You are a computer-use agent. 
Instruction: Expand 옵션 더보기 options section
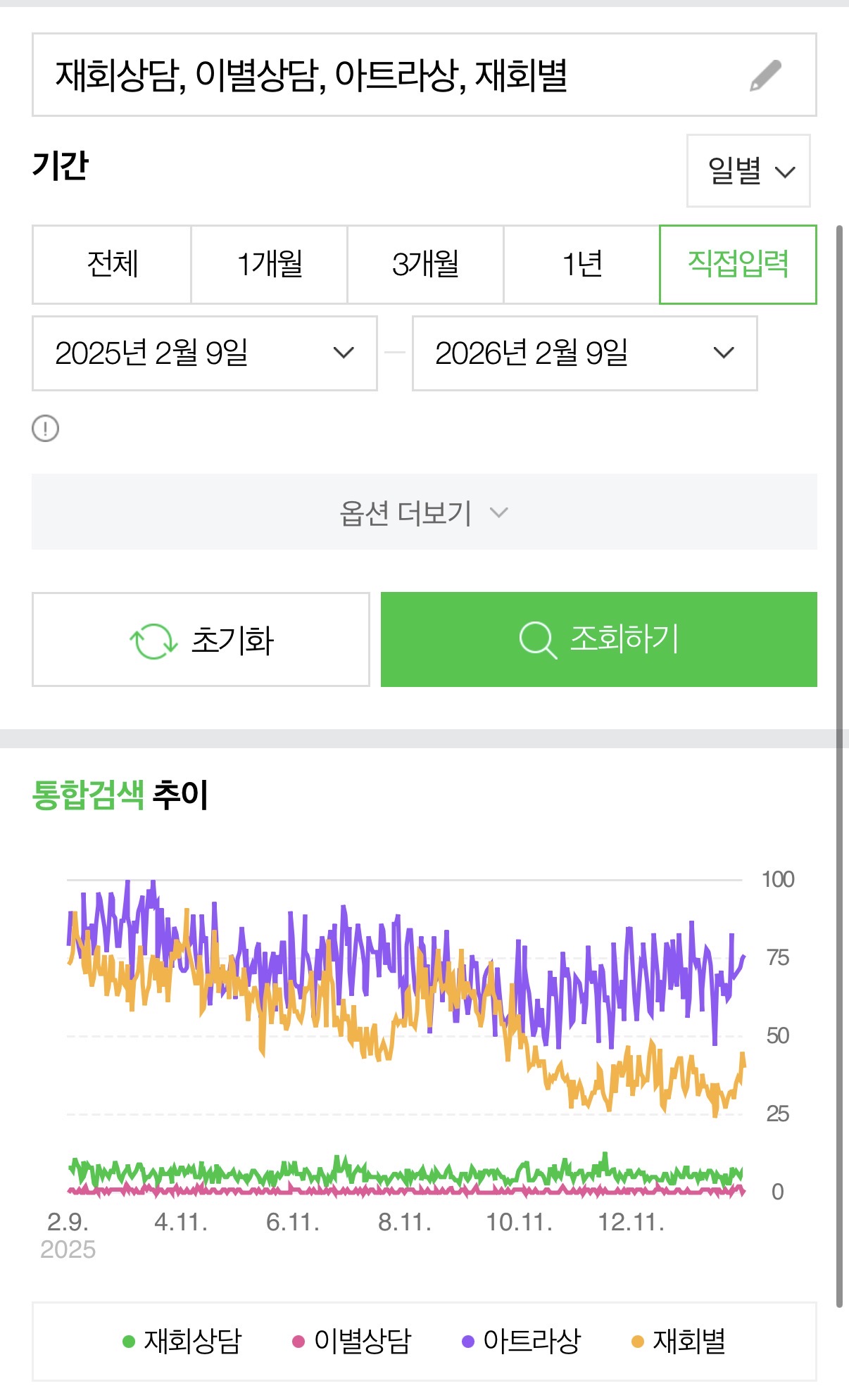click(x=424, y=512)
